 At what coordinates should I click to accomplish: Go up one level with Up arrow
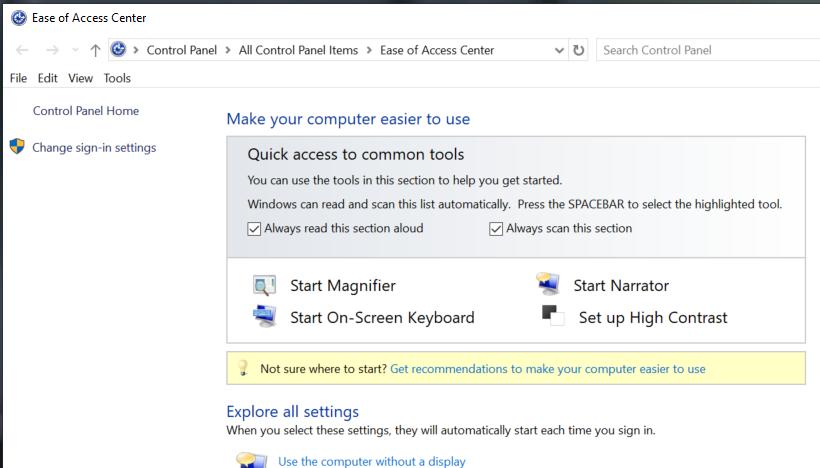[x=95, y=50]
